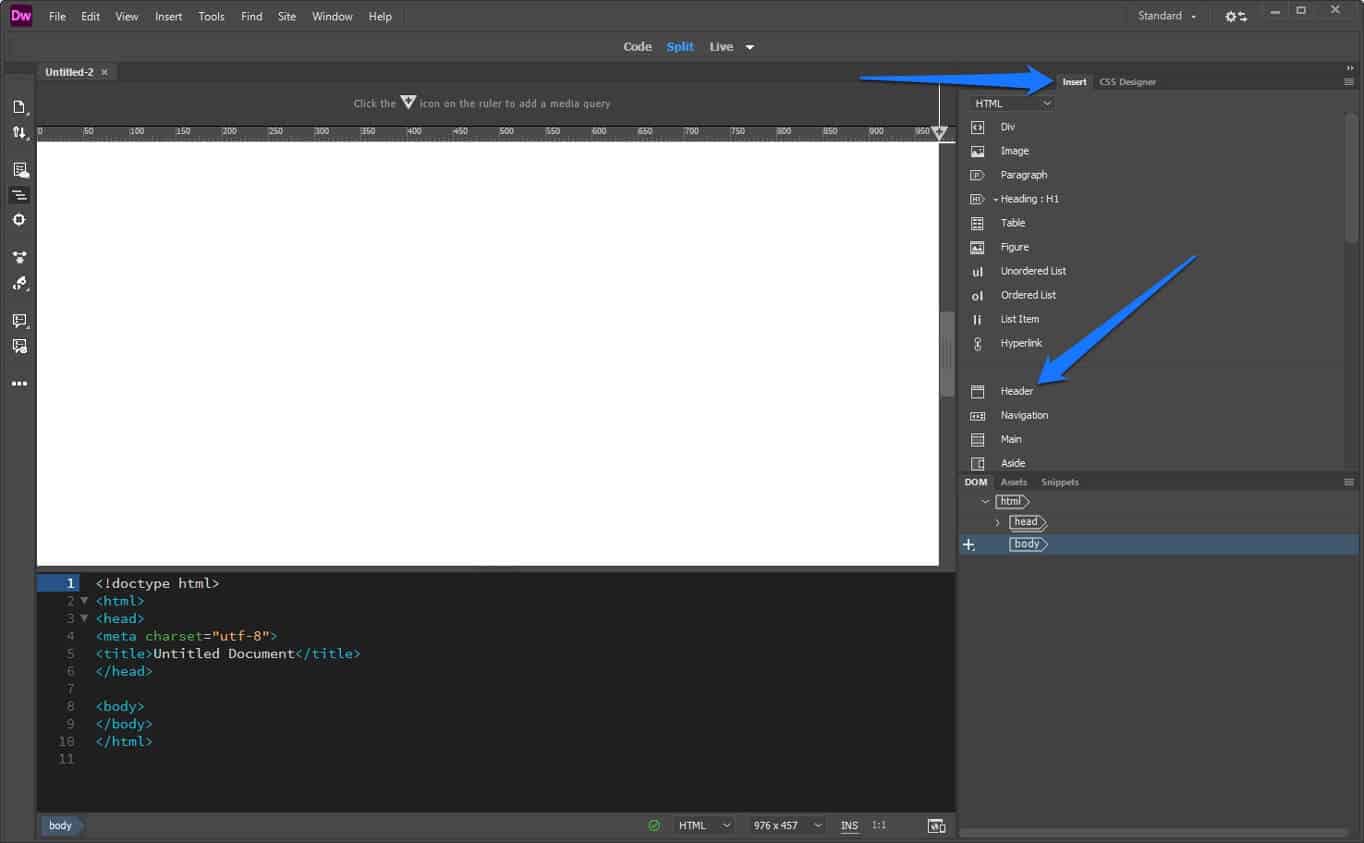Click the Customize Toolbar ellipsis icon
1364x843 pixels.
coord(19,383)
